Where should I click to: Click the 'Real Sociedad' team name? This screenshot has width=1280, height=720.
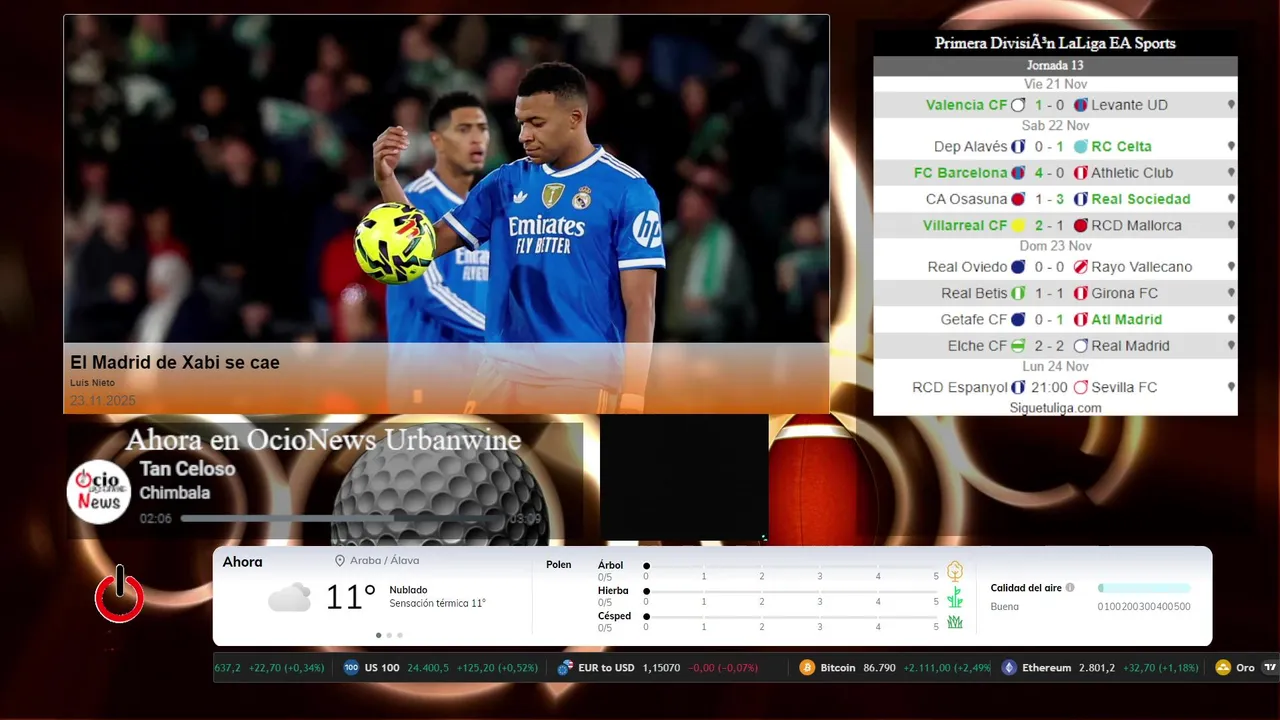[1141, 199]
